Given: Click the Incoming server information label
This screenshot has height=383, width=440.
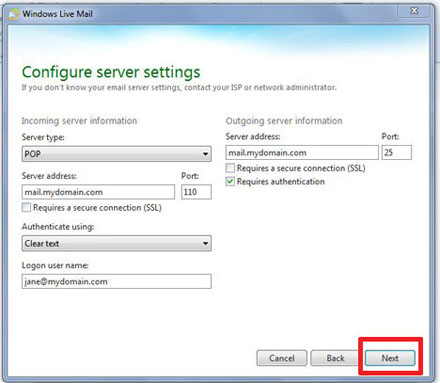Looking at the screenshot, I should coord(79,121).
